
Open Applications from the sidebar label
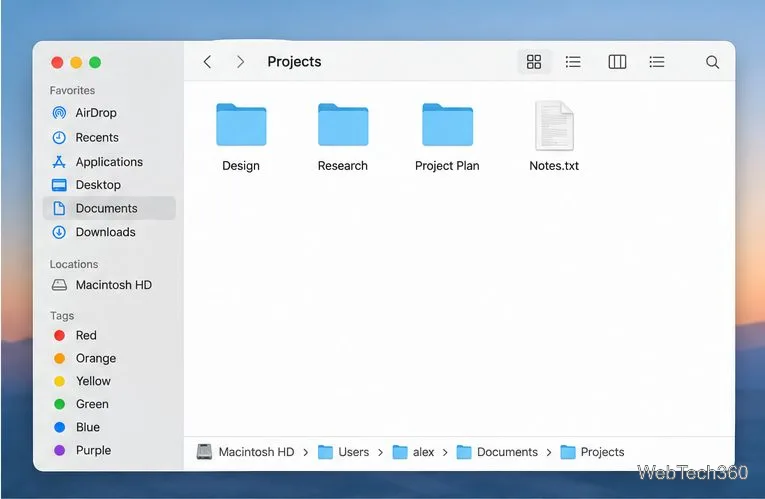click(x=109, y=162)
